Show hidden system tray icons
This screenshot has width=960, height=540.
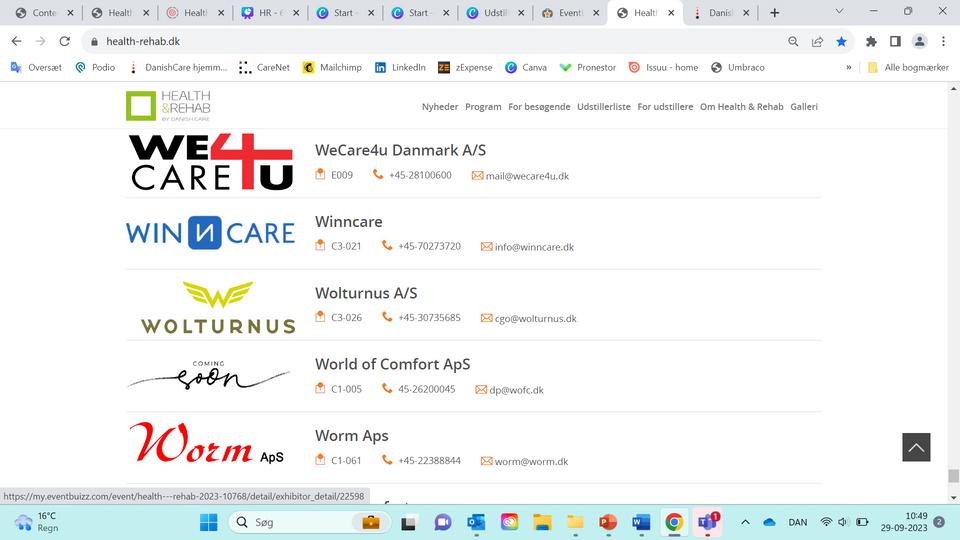coord(745,522)
